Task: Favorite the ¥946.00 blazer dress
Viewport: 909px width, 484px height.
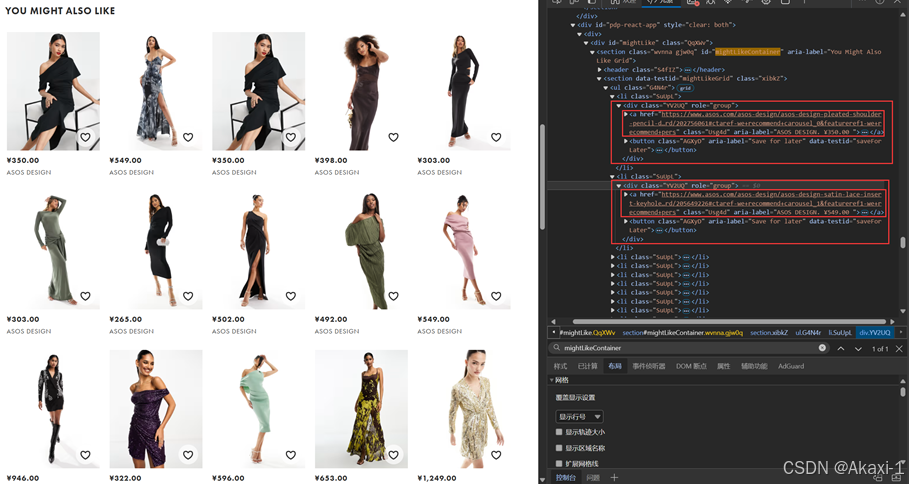Action: click(85, 455)
